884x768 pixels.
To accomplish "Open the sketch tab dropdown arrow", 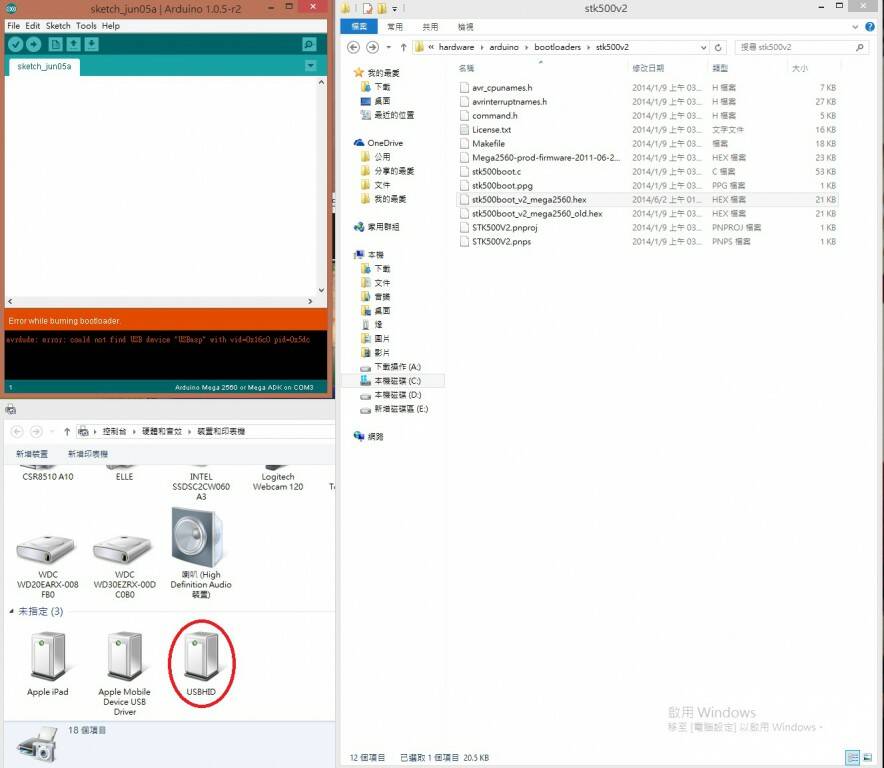I will [310, 66].
